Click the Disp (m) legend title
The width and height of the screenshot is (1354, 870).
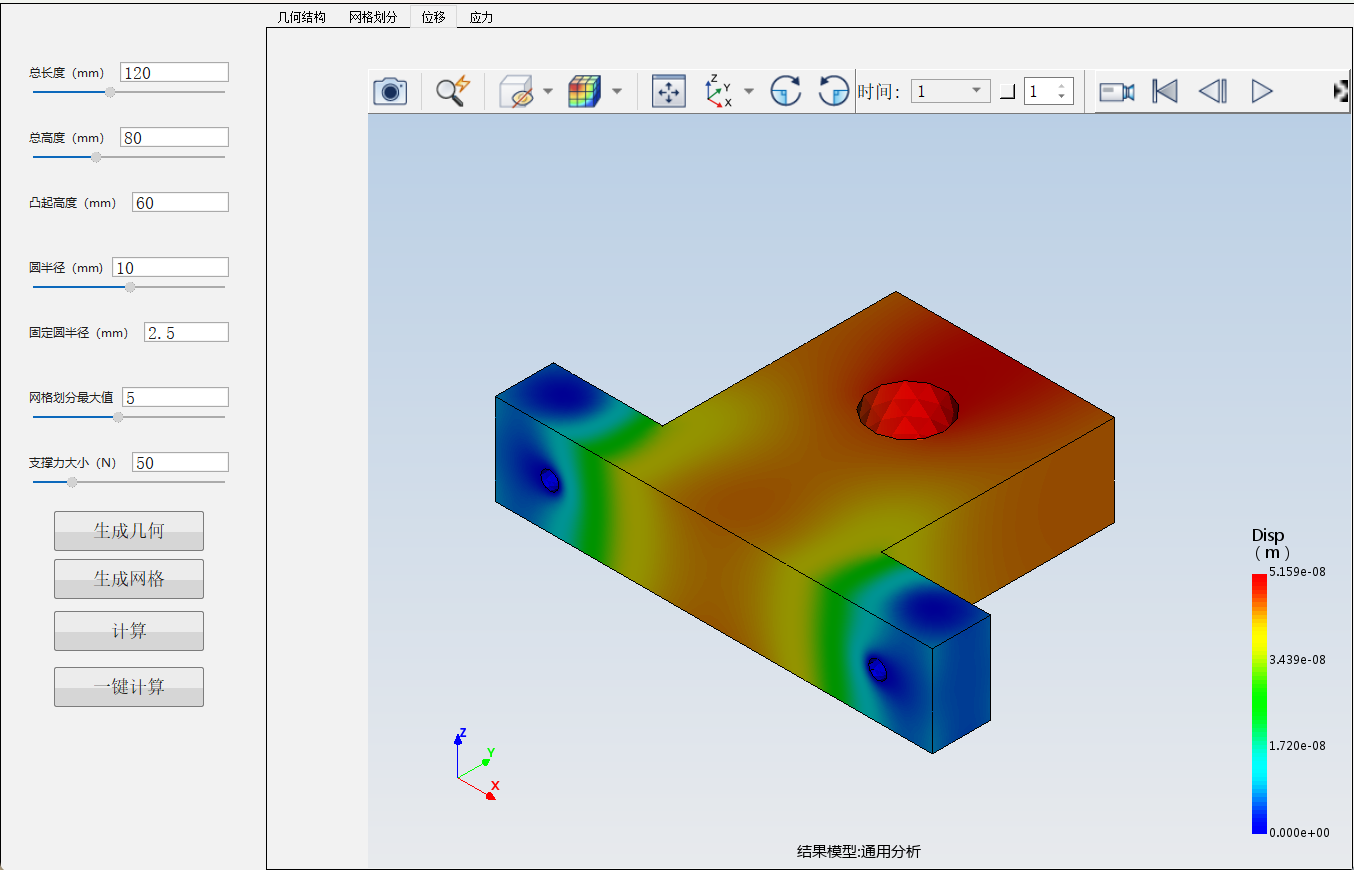pos(1269,544)
